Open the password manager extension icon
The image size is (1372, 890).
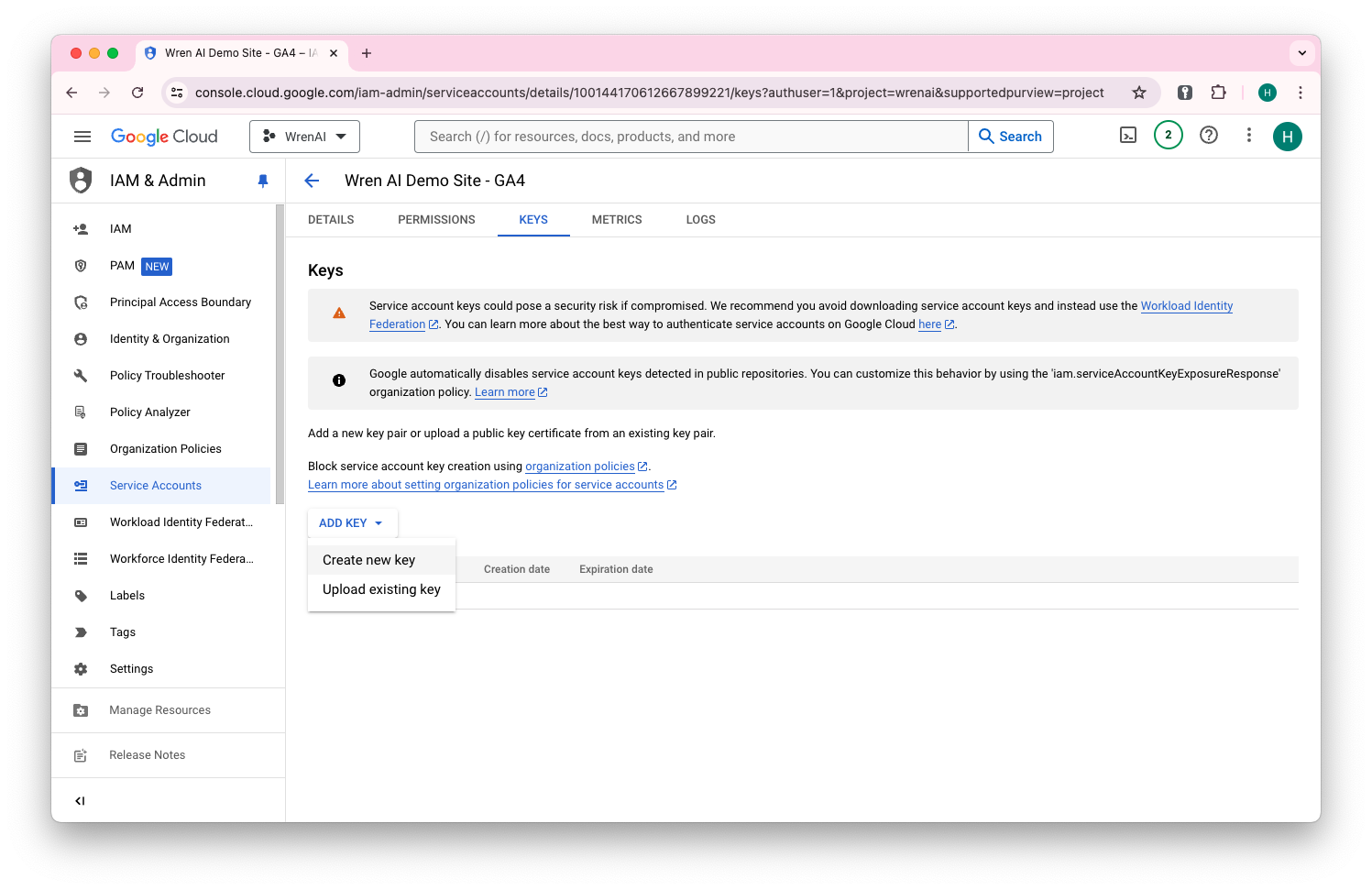pyautogui.click(x=1185, y=93)
